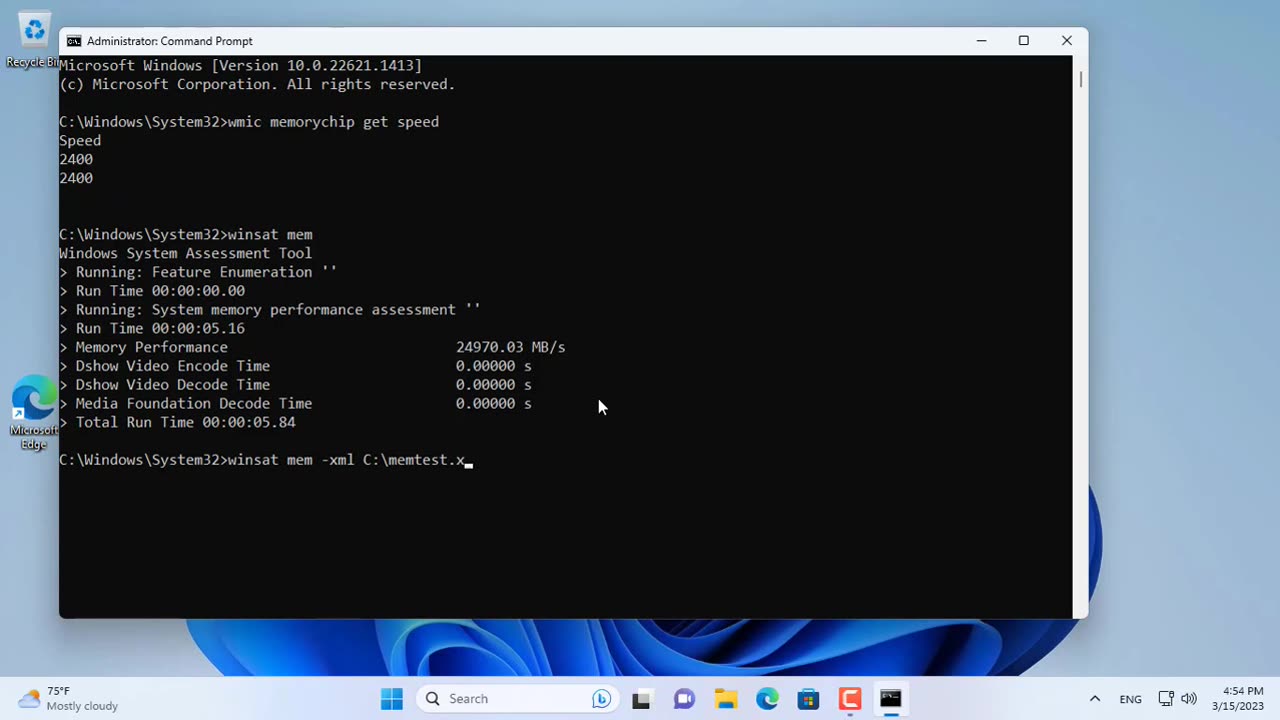Click 'Total Run Time 00:00:05.84' line
The width and height of the screenshot is (1280, 720).
(177, 422)
